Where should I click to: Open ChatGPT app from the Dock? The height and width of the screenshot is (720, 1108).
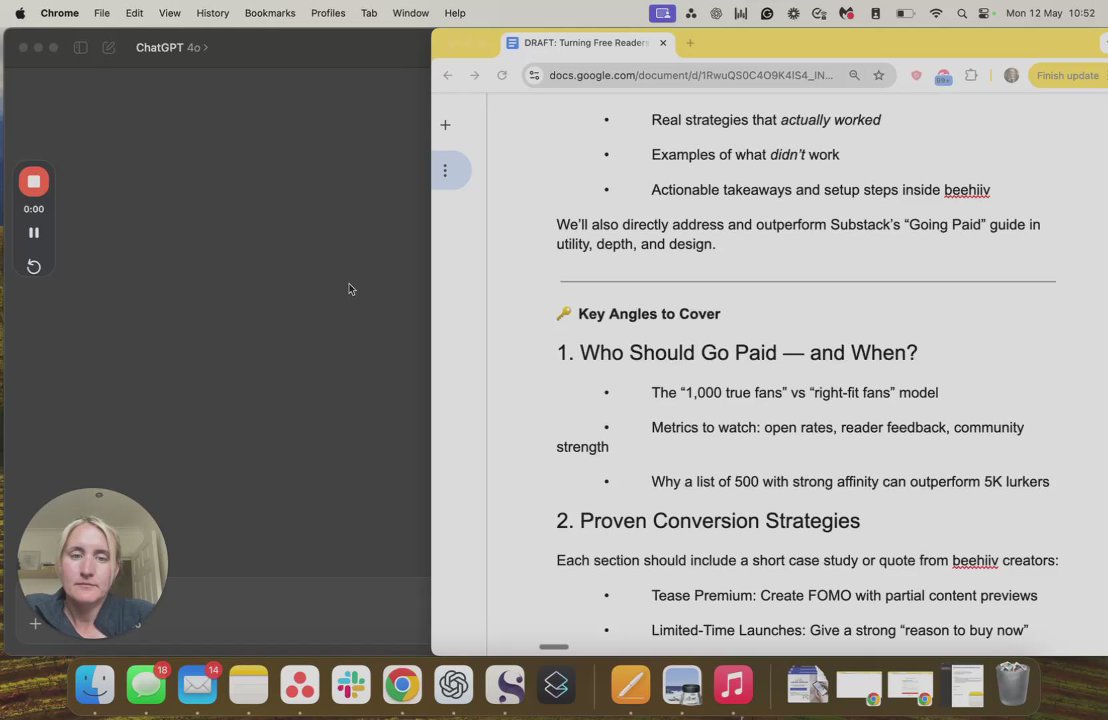click(454, 685)
